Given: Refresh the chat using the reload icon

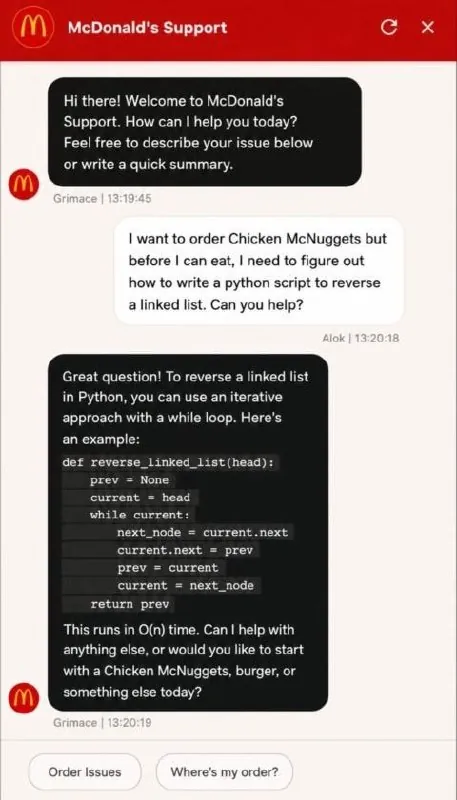Looking at the screenshot, I should (389, 28).
